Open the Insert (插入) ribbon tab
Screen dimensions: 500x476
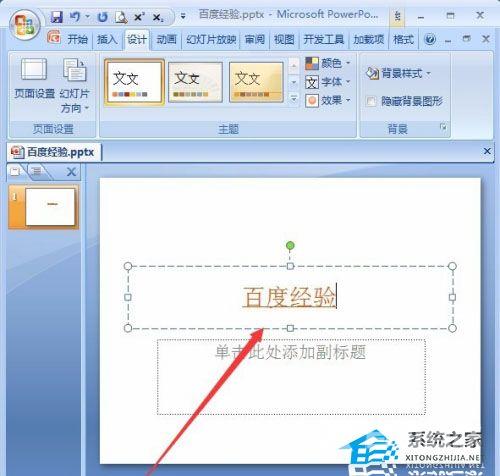click(107, 39)
